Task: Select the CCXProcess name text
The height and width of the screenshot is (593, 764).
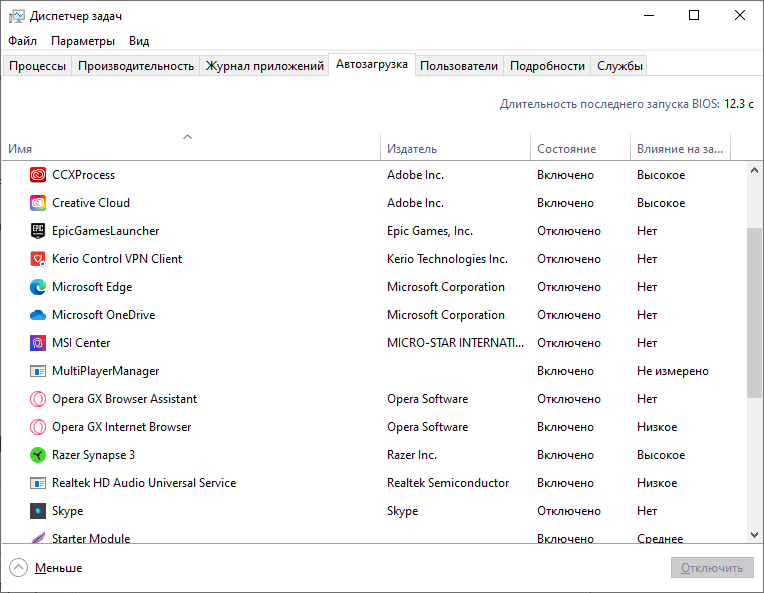Action: point(83,175)
